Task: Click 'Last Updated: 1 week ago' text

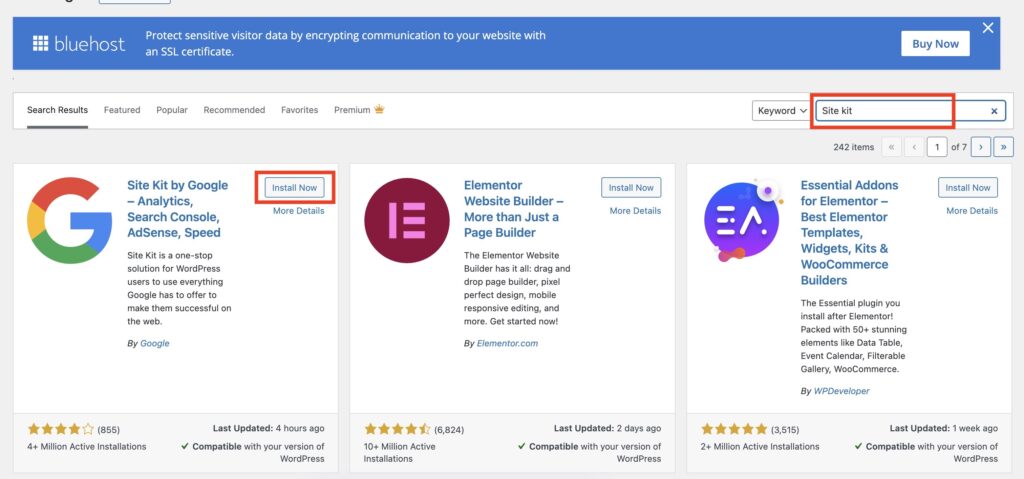Action: [944, 429]
